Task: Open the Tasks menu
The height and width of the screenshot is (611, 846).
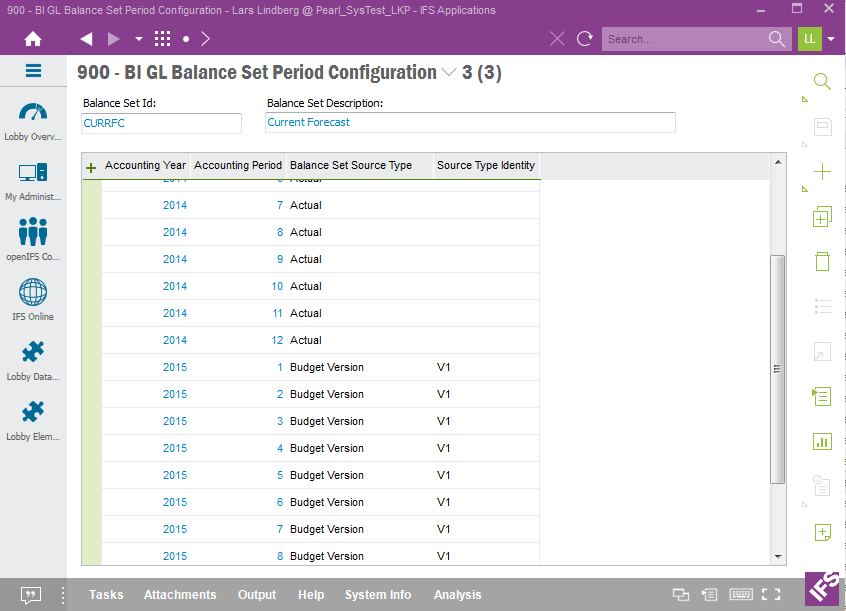Action: tap(106, 595)
